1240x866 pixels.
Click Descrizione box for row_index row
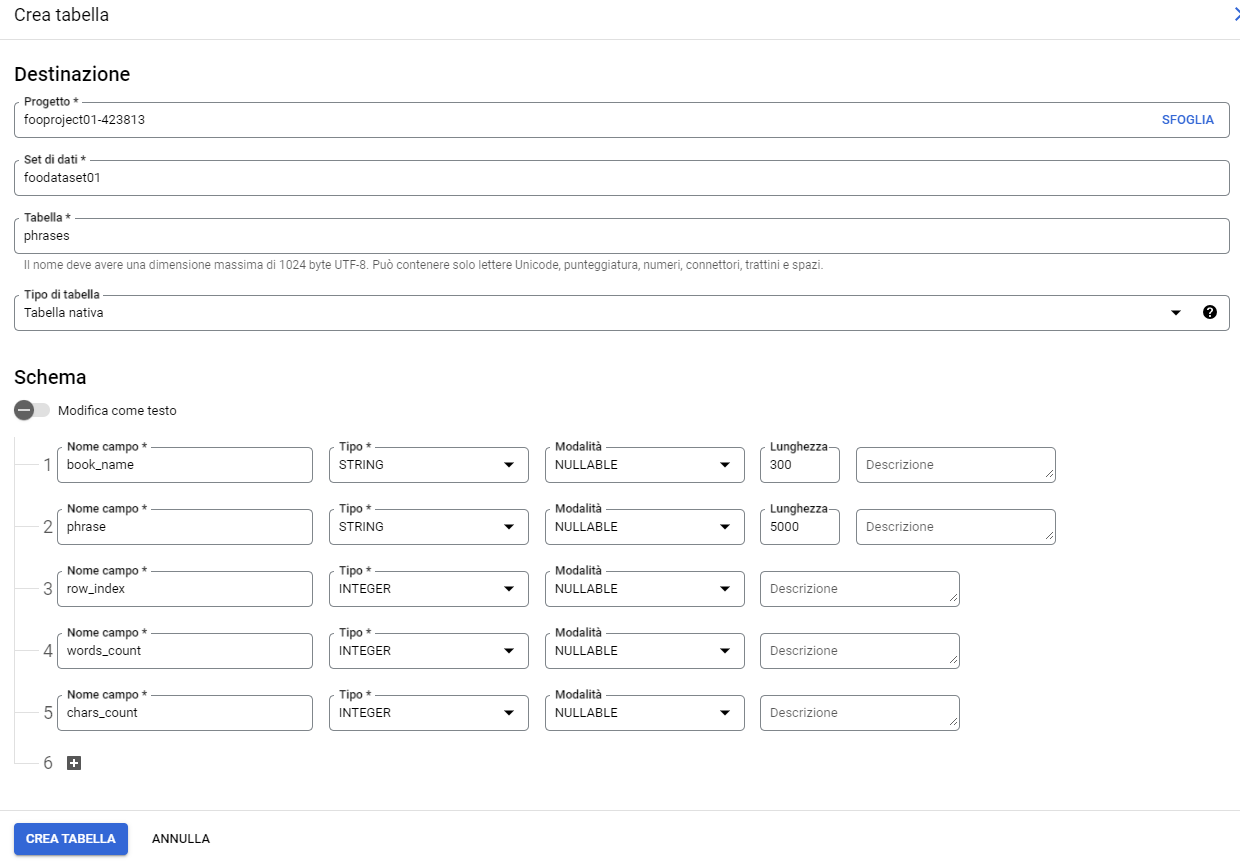860,589
